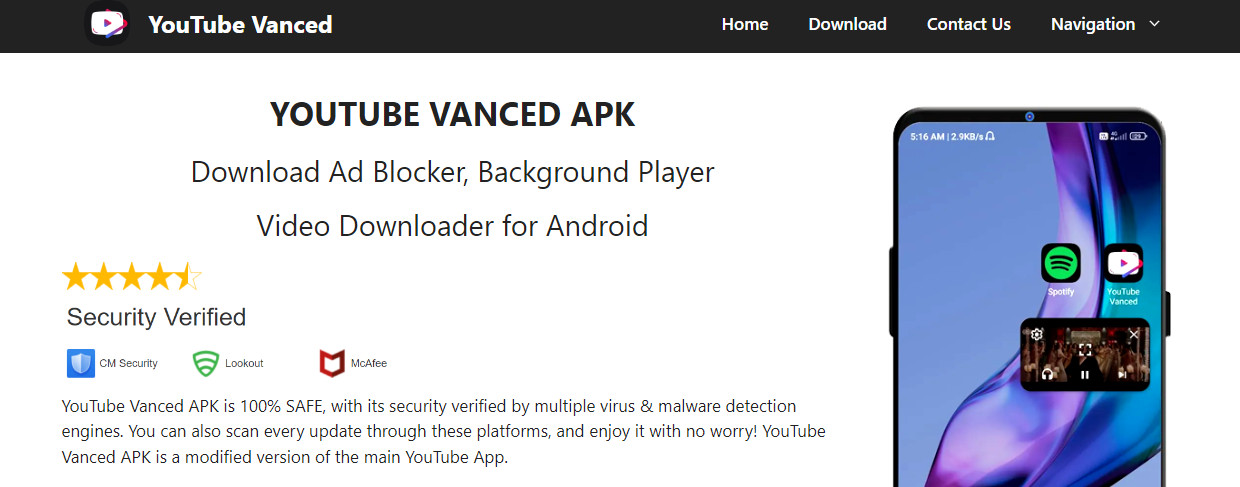Open the Navigation menu item
1240x487 pixels.
[x=1092, y=24]
